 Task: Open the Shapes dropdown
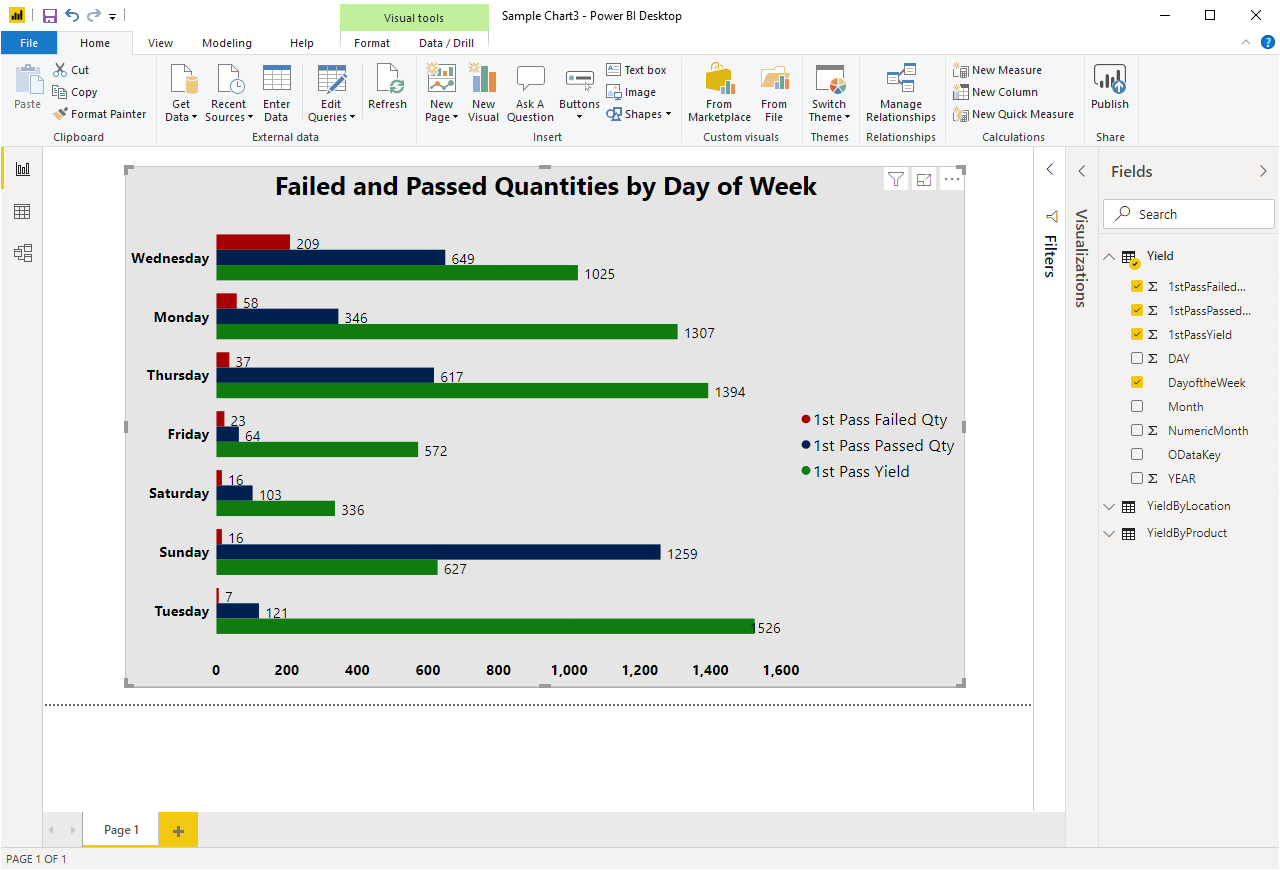[x=639, y=114]
